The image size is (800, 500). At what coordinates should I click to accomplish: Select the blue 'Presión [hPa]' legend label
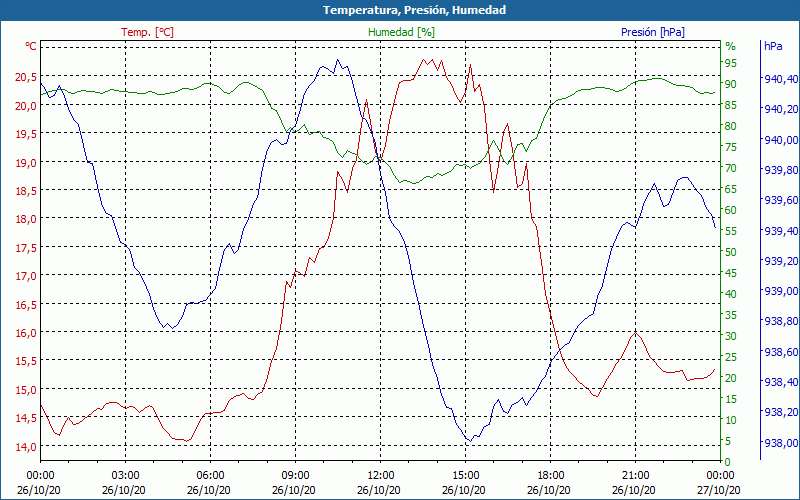653,32
